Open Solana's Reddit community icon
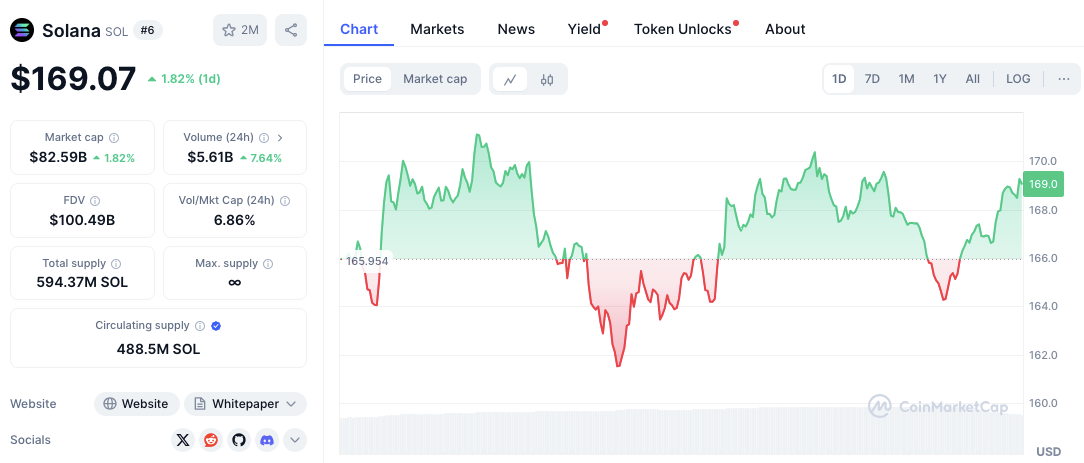 211,439
